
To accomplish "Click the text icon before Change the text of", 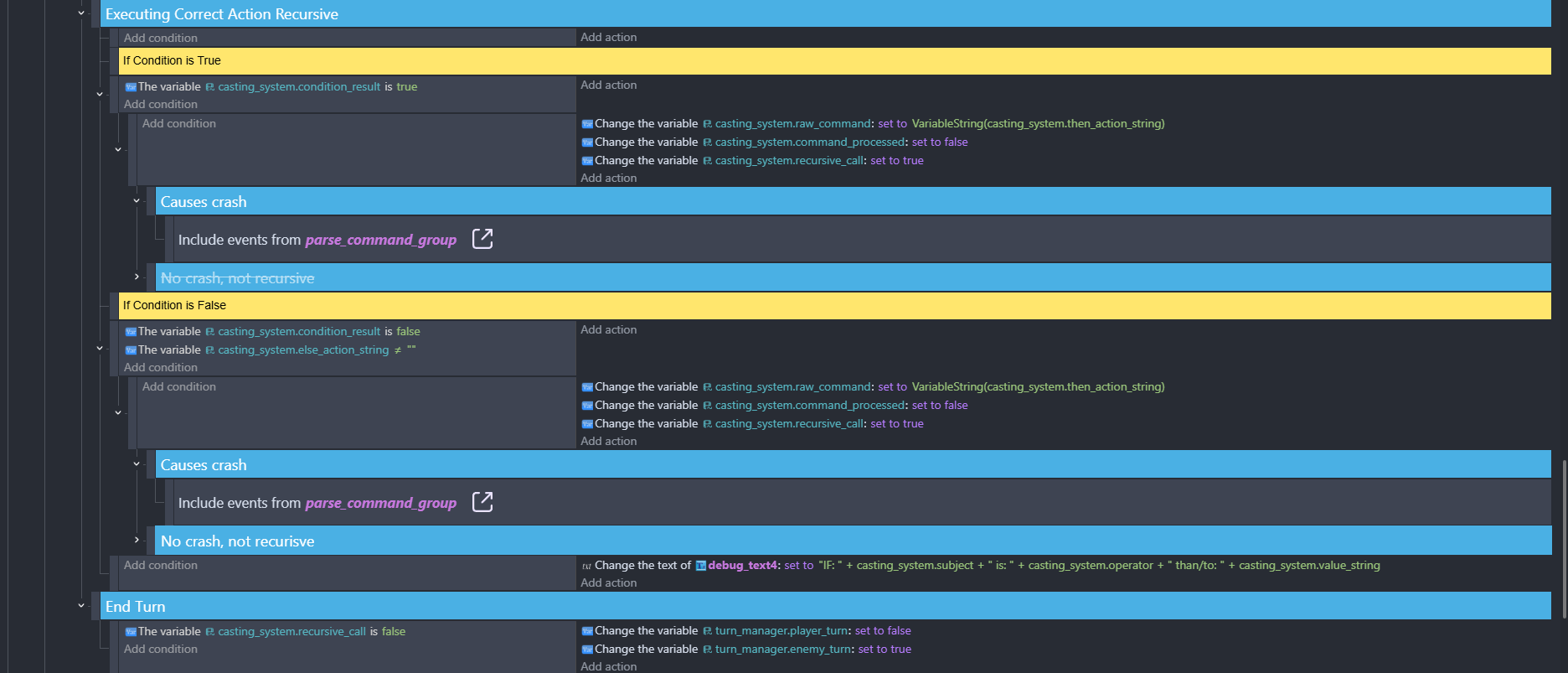I will (x=586, y=566).
